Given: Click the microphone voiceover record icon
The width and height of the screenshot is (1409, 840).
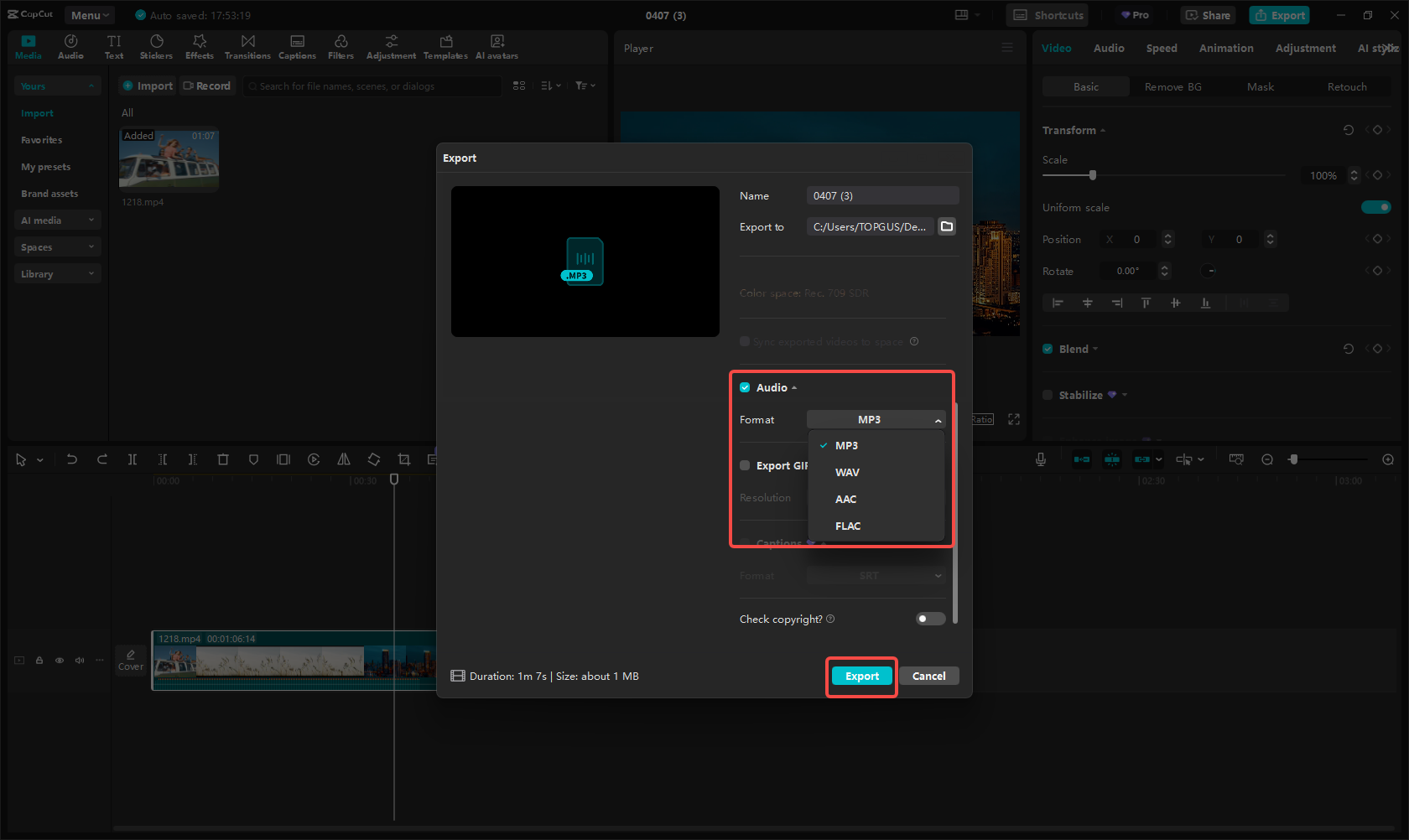Looking at the screenshot, I should click(x=1040, y=459).
